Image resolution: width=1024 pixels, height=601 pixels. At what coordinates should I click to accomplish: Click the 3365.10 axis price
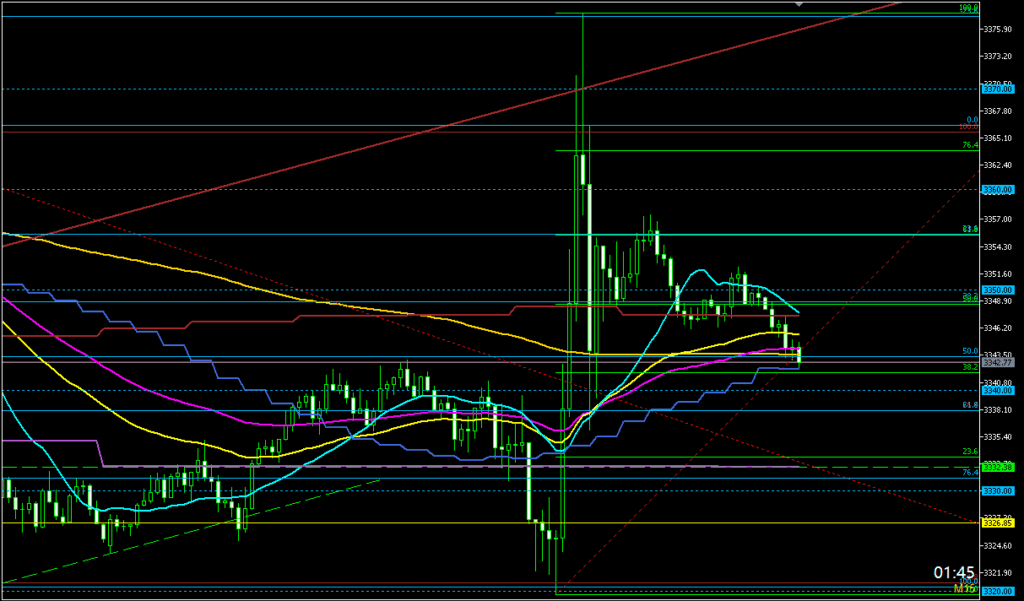996,138
